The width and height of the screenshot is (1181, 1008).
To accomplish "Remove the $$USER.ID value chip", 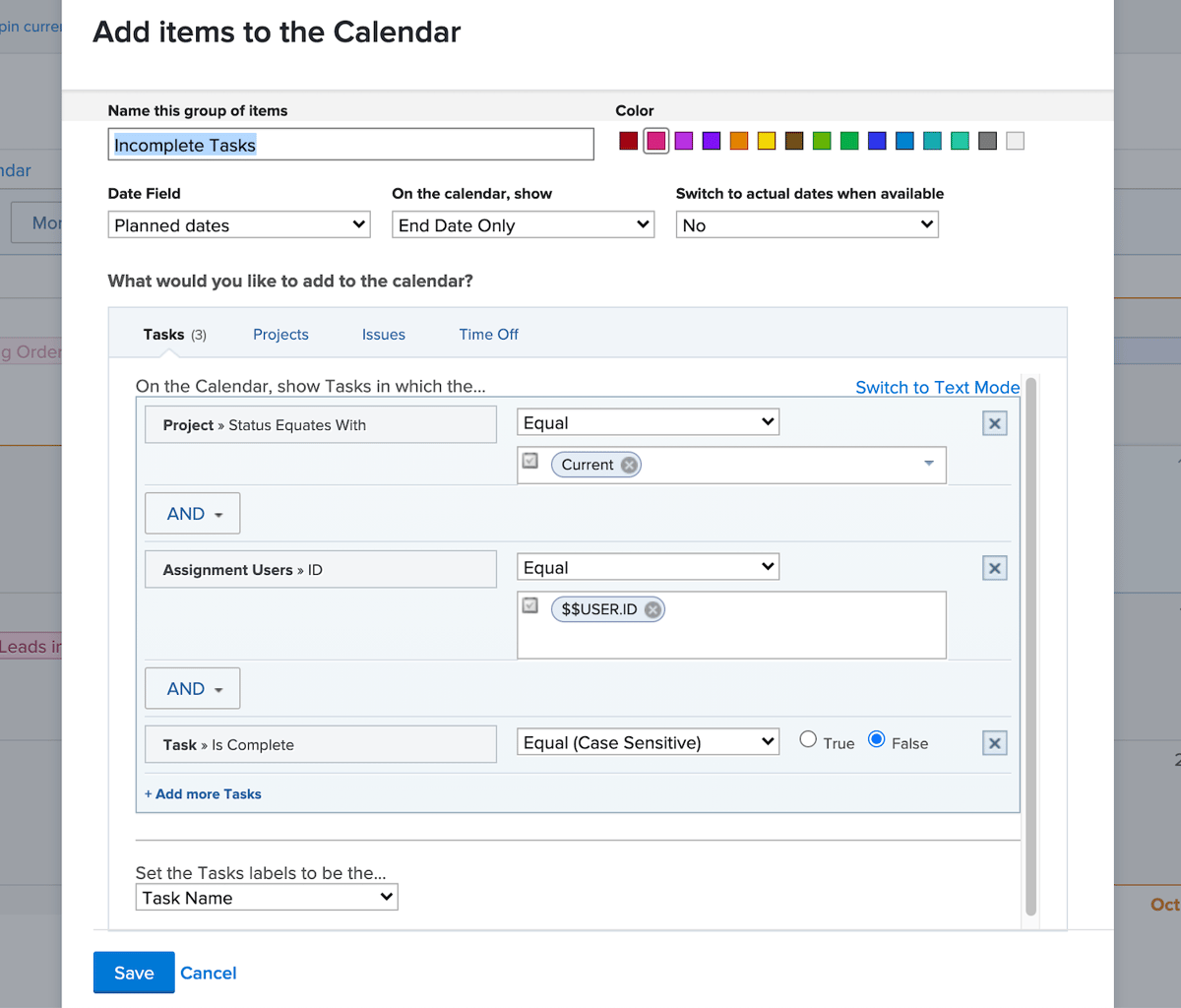I will pos(653,608).
